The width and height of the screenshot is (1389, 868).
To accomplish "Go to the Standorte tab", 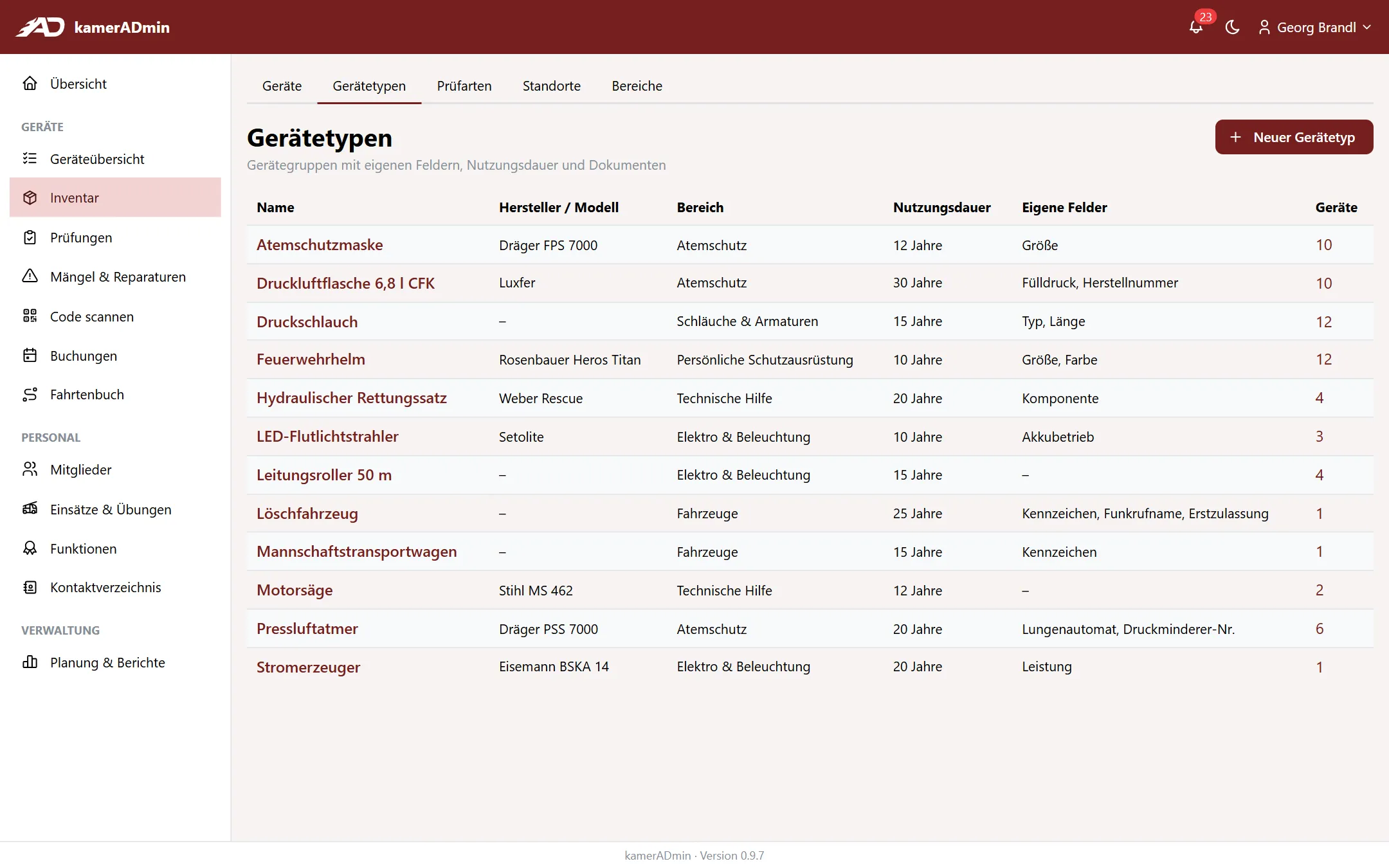I will coord(551,86).
